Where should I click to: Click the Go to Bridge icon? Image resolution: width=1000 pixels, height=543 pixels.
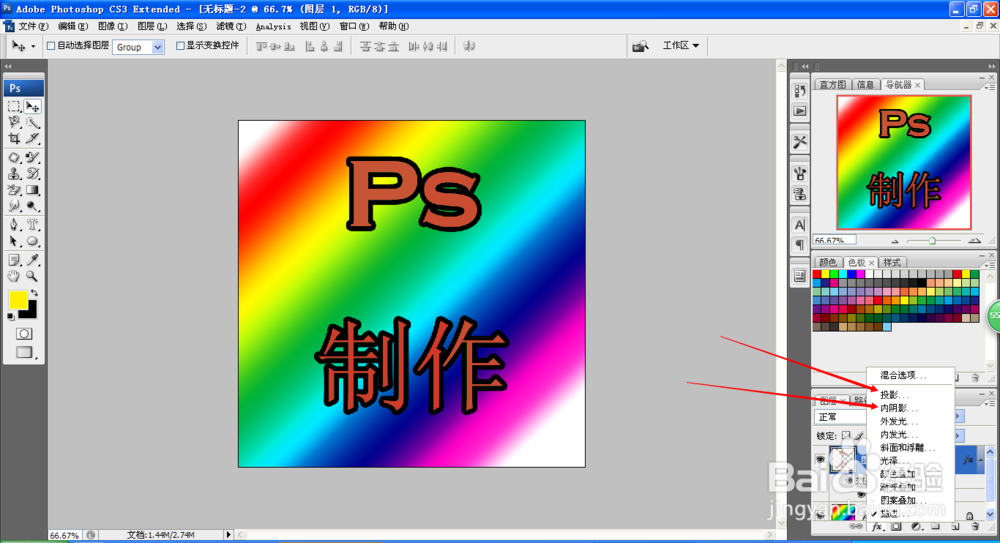click(640, 46)
